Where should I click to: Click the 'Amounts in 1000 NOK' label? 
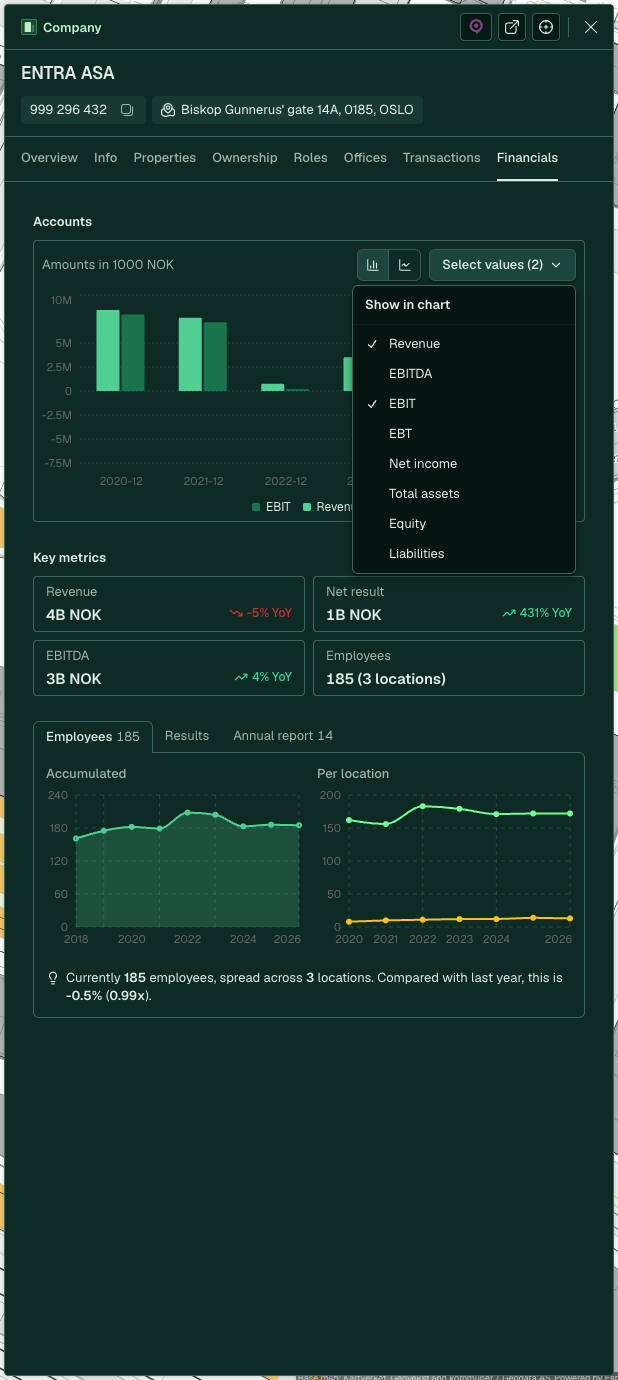click(x=108, y=265)
